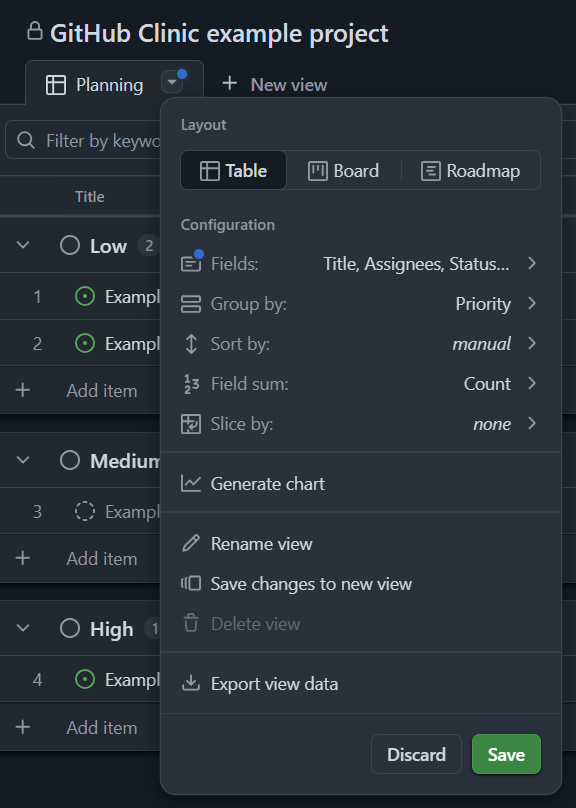Click the private lock icon beside project title
This screenshot has width=576, height=808.
click(35, 31)
